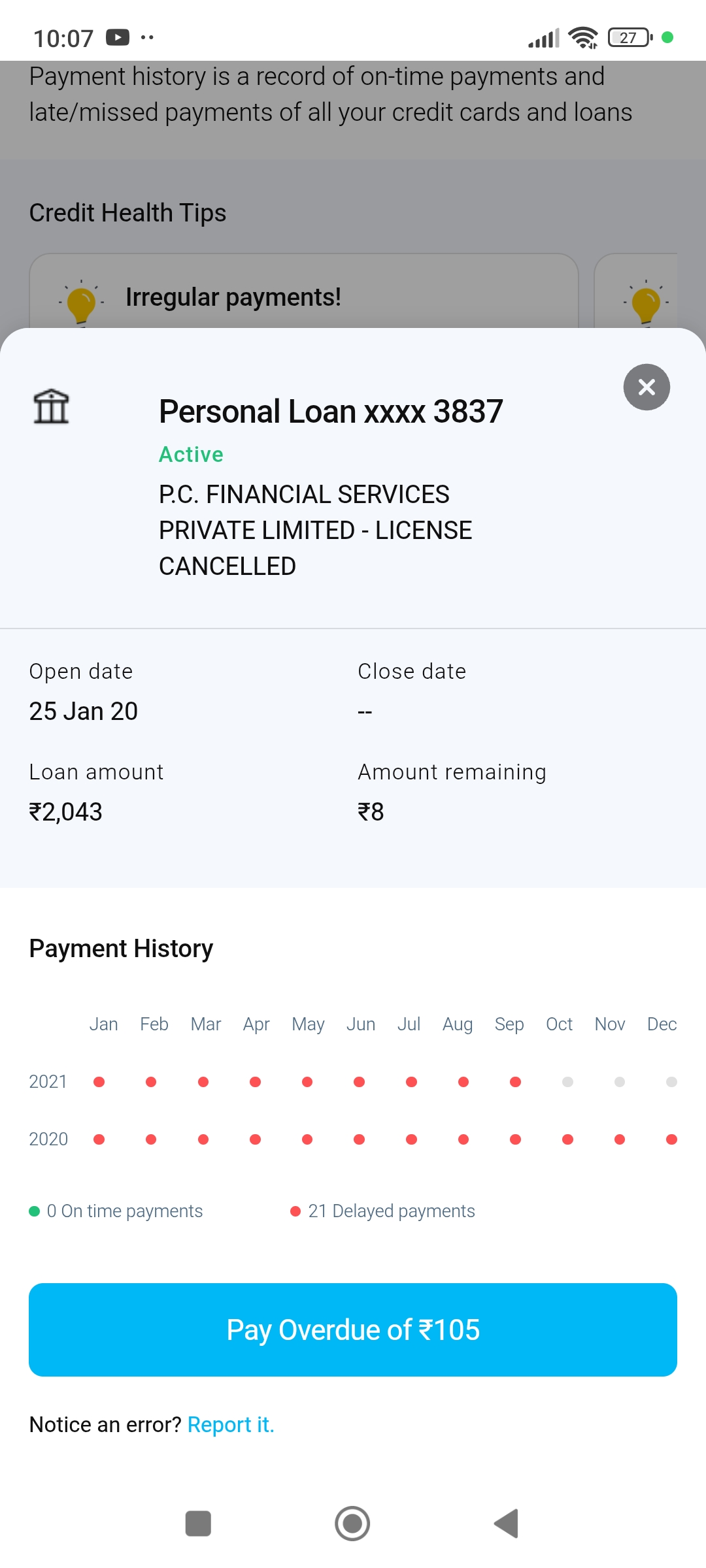
Task: Tap the Wi-Fi status icon
Action: click(582, 38)
